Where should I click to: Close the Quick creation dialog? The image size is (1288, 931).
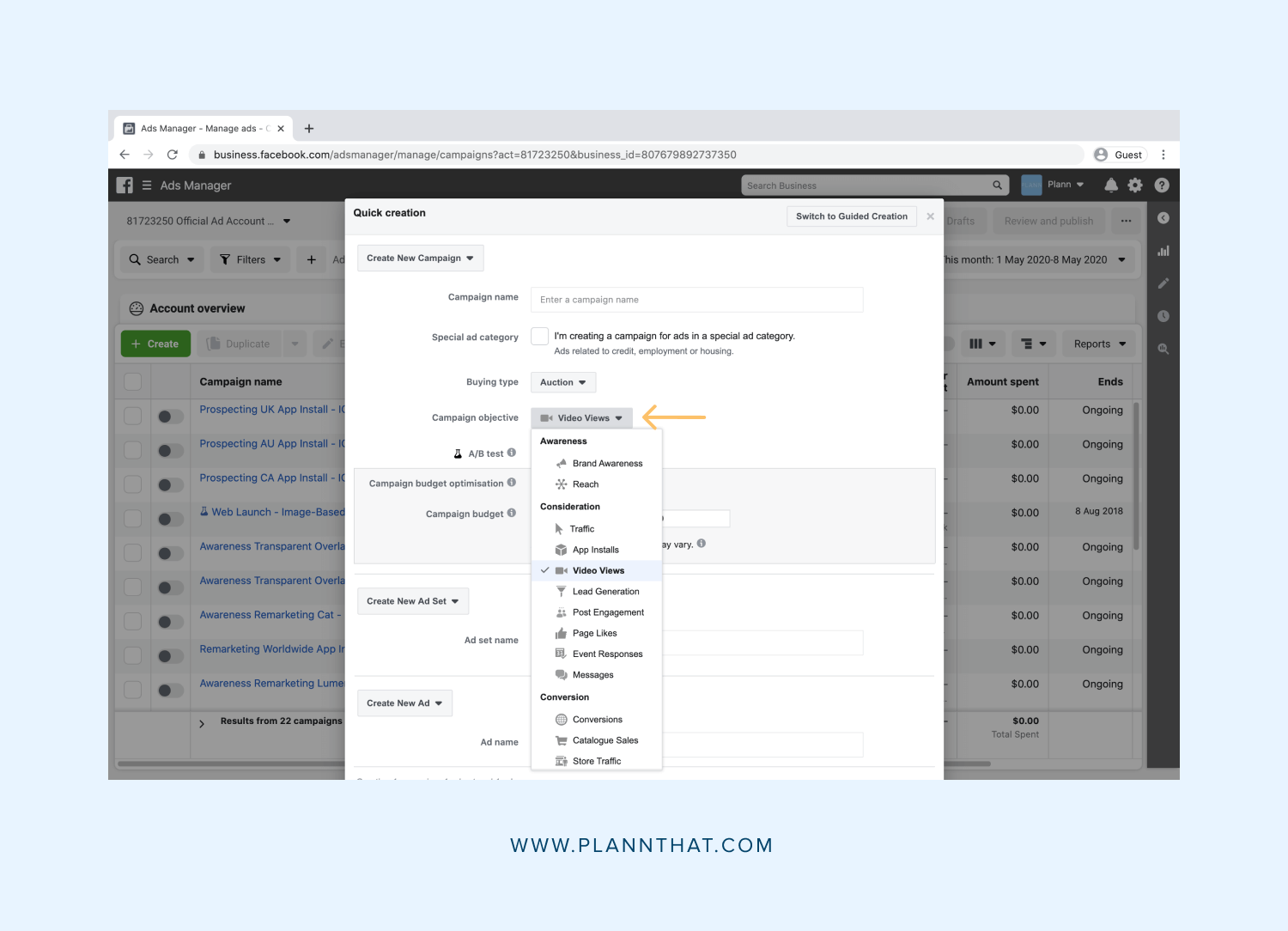coord(930,216)
